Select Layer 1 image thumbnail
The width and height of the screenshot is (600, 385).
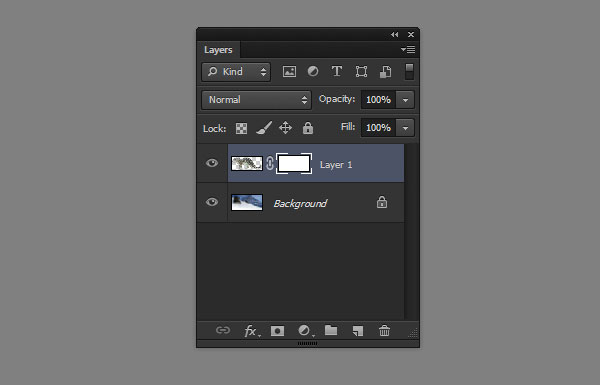(x=247, y=163)
